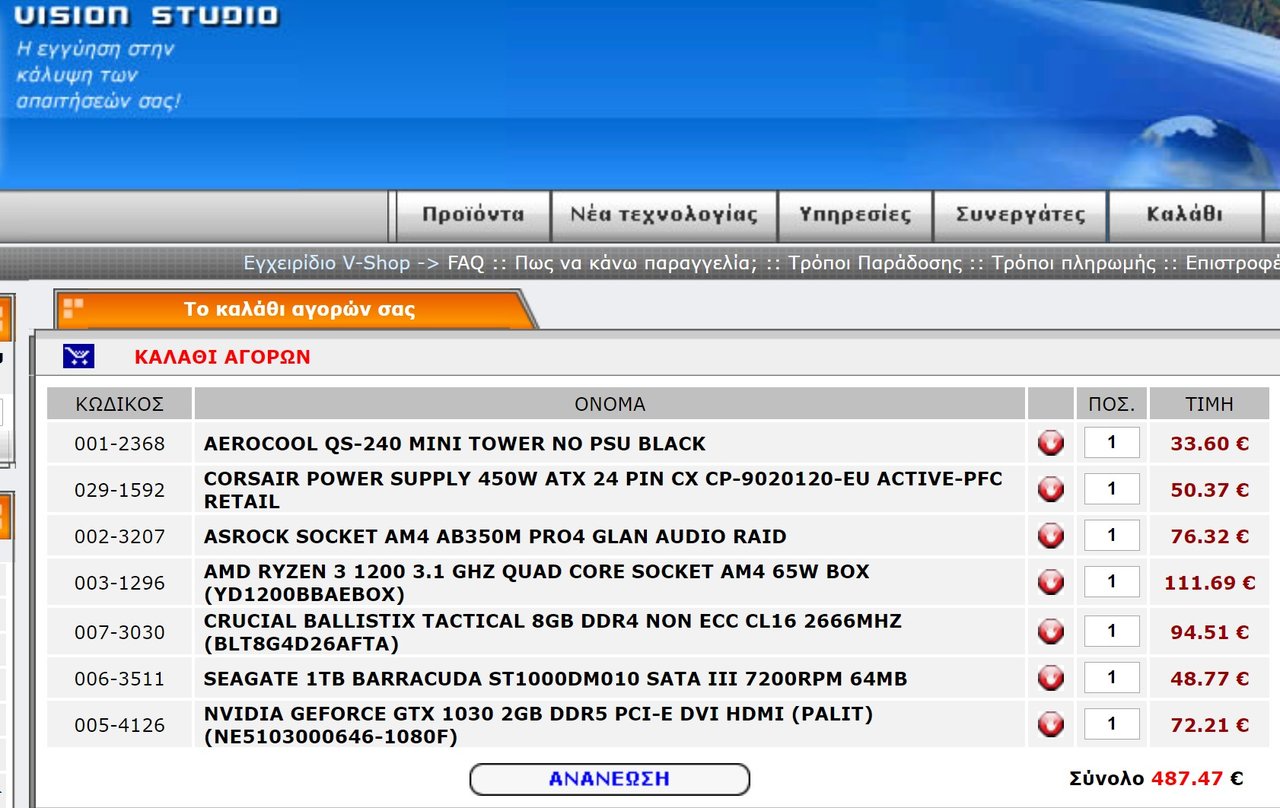Select the Το καλάθι αγορών σας tab
1280x808 pixels.
[298, 309]
